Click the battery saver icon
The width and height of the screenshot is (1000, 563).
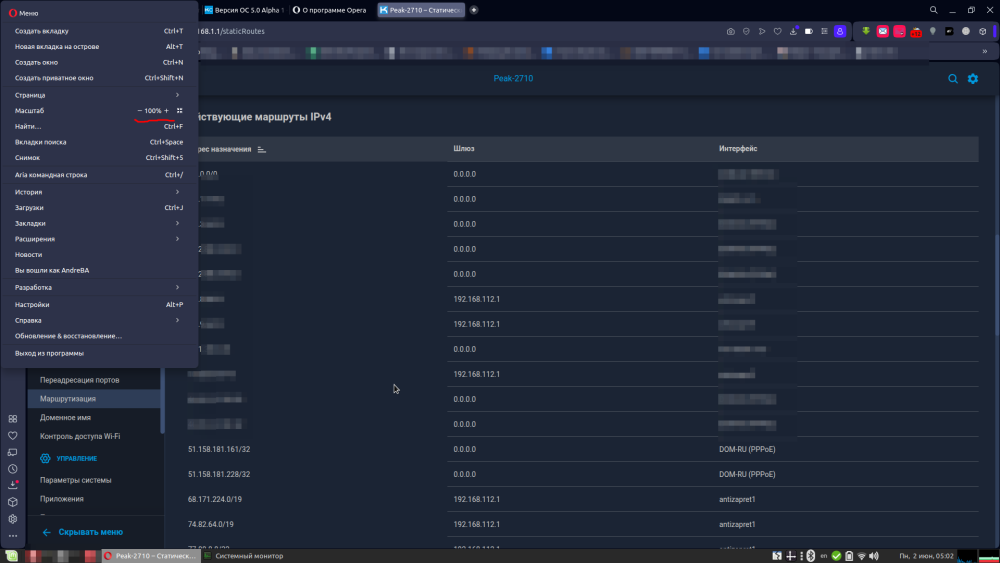(809, 31)
